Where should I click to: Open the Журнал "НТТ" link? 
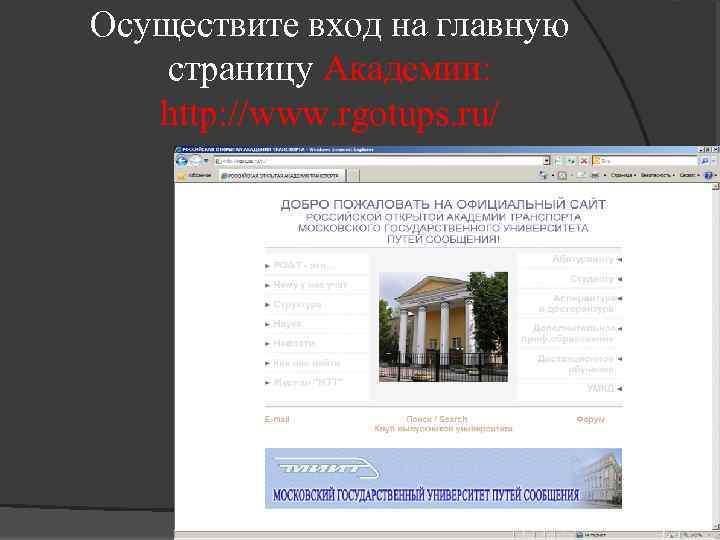[308, 382]
